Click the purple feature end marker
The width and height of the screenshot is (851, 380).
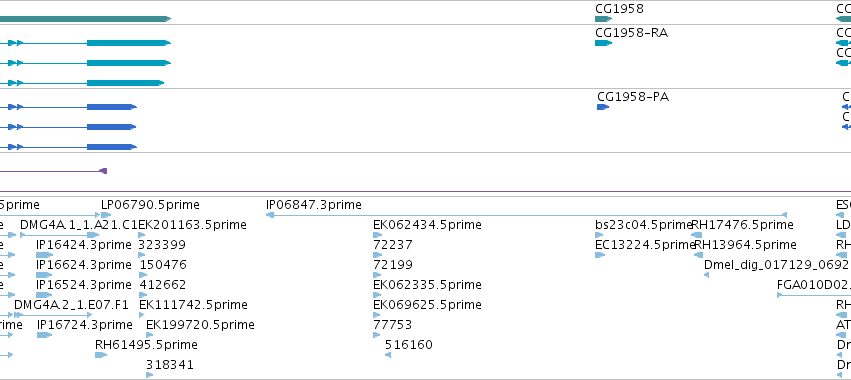click(x=103, y=171)
